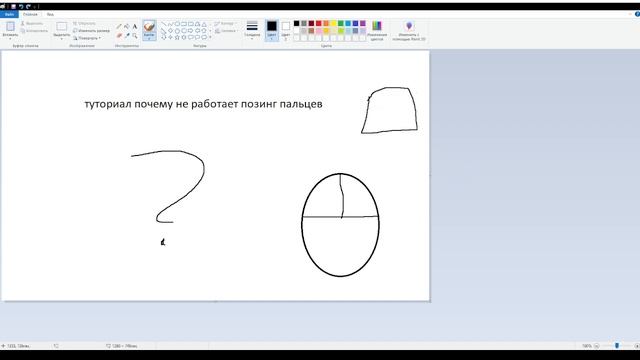Choose the Pentagon shape
Viewport: 640px width, 360px height.
coord(177,31)
